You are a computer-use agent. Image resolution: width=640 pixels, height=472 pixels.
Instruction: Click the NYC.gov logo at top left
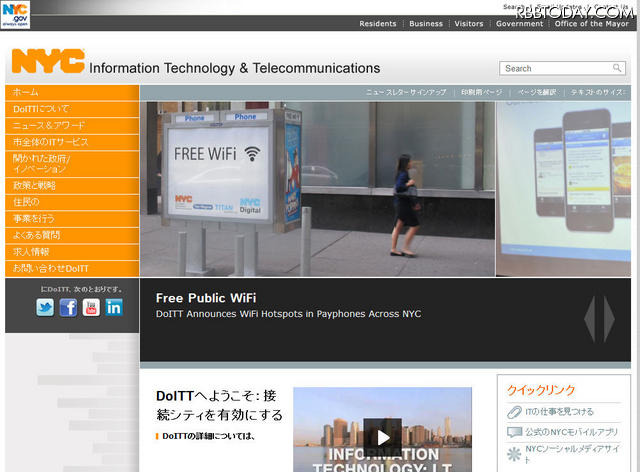(x=17, y=15)
